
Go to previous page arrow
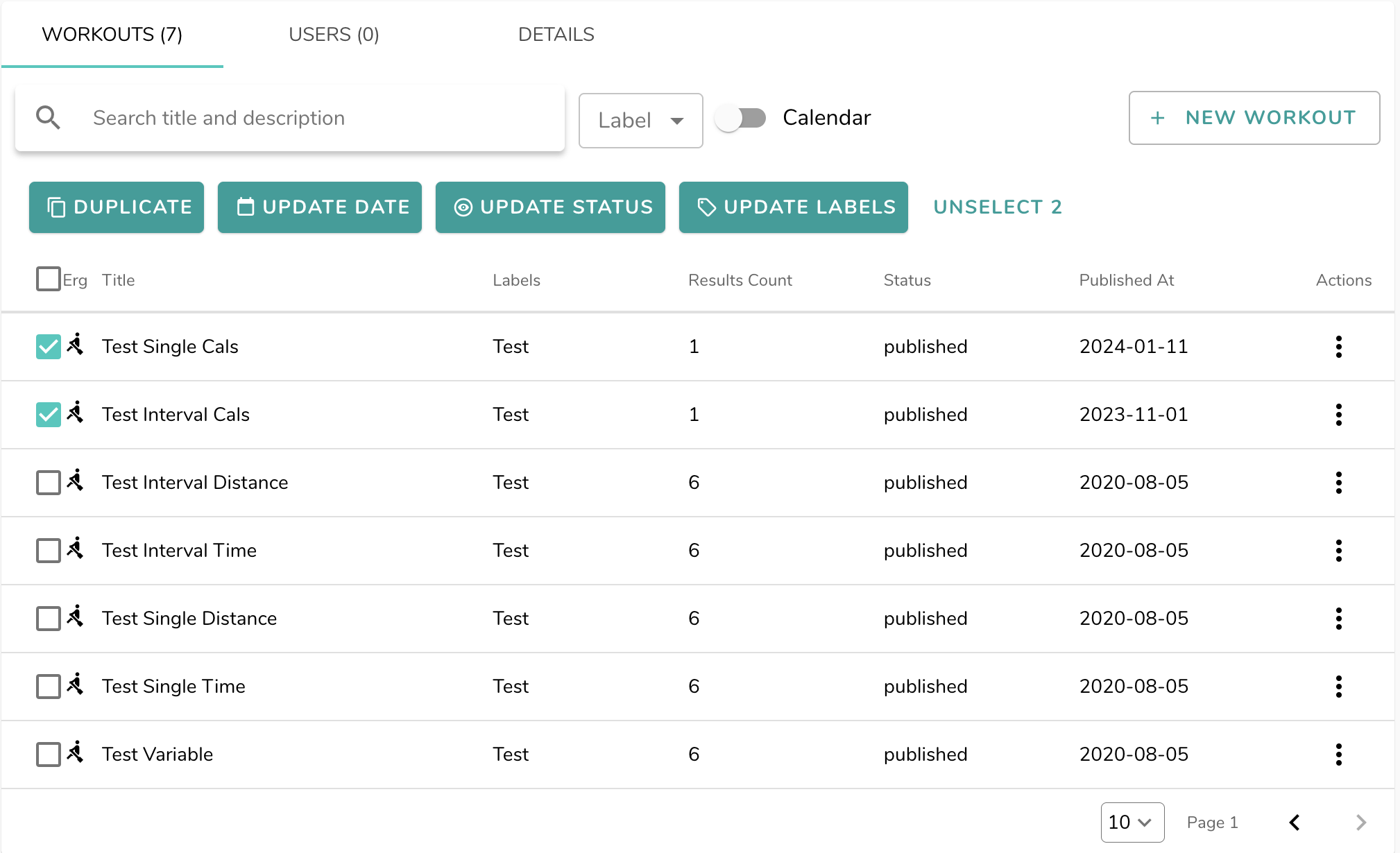pos(1295,822)
